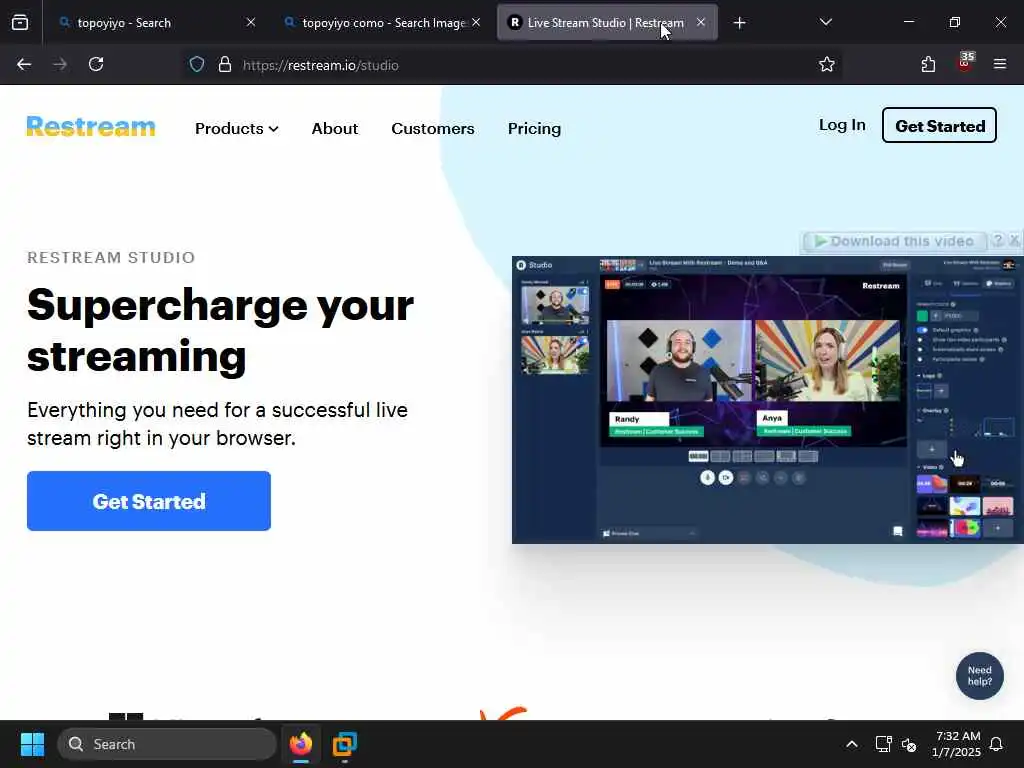
Task: Click the red extension badge showing 35
Action: pos(965,62)
